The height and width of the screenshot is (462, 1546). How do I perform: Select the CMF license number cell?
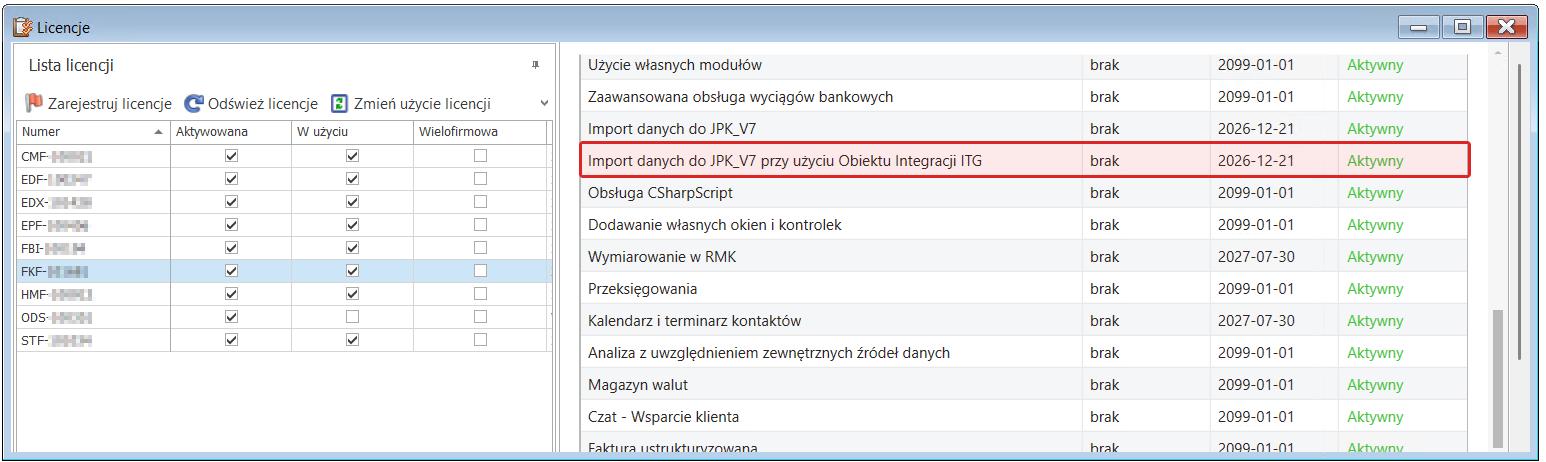point(93,156)
